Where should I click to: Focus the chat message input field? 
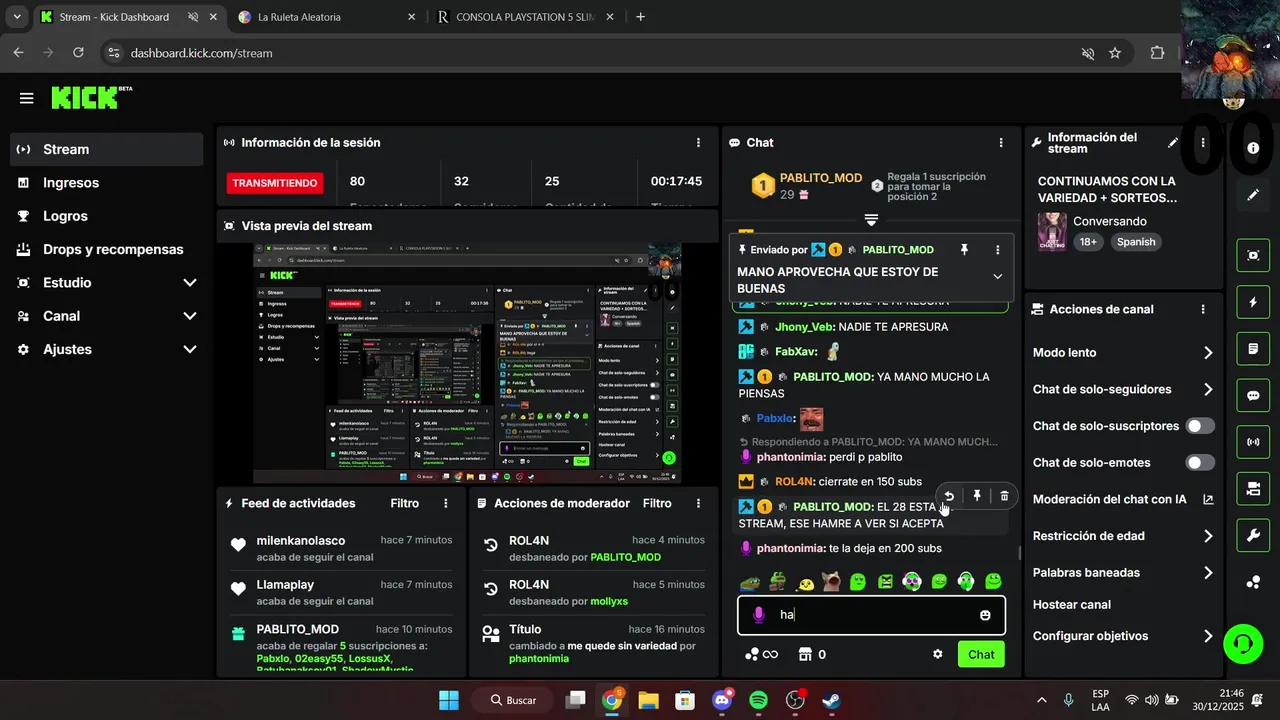[871, 615]
